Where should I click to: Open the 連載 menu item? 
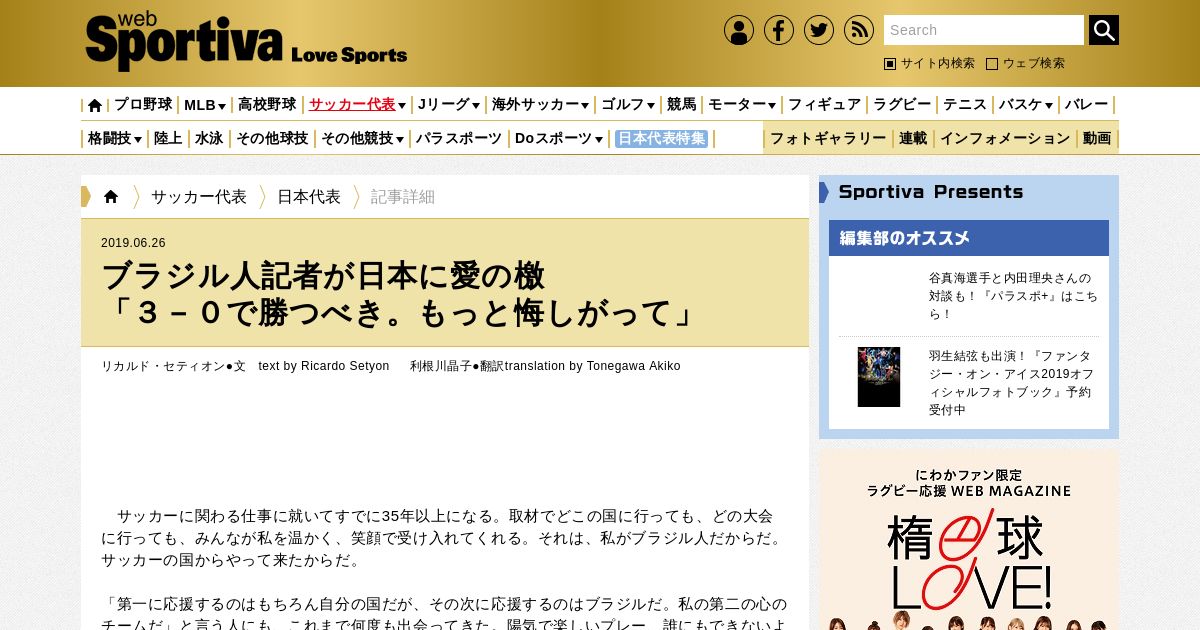(x=913, y=139)
